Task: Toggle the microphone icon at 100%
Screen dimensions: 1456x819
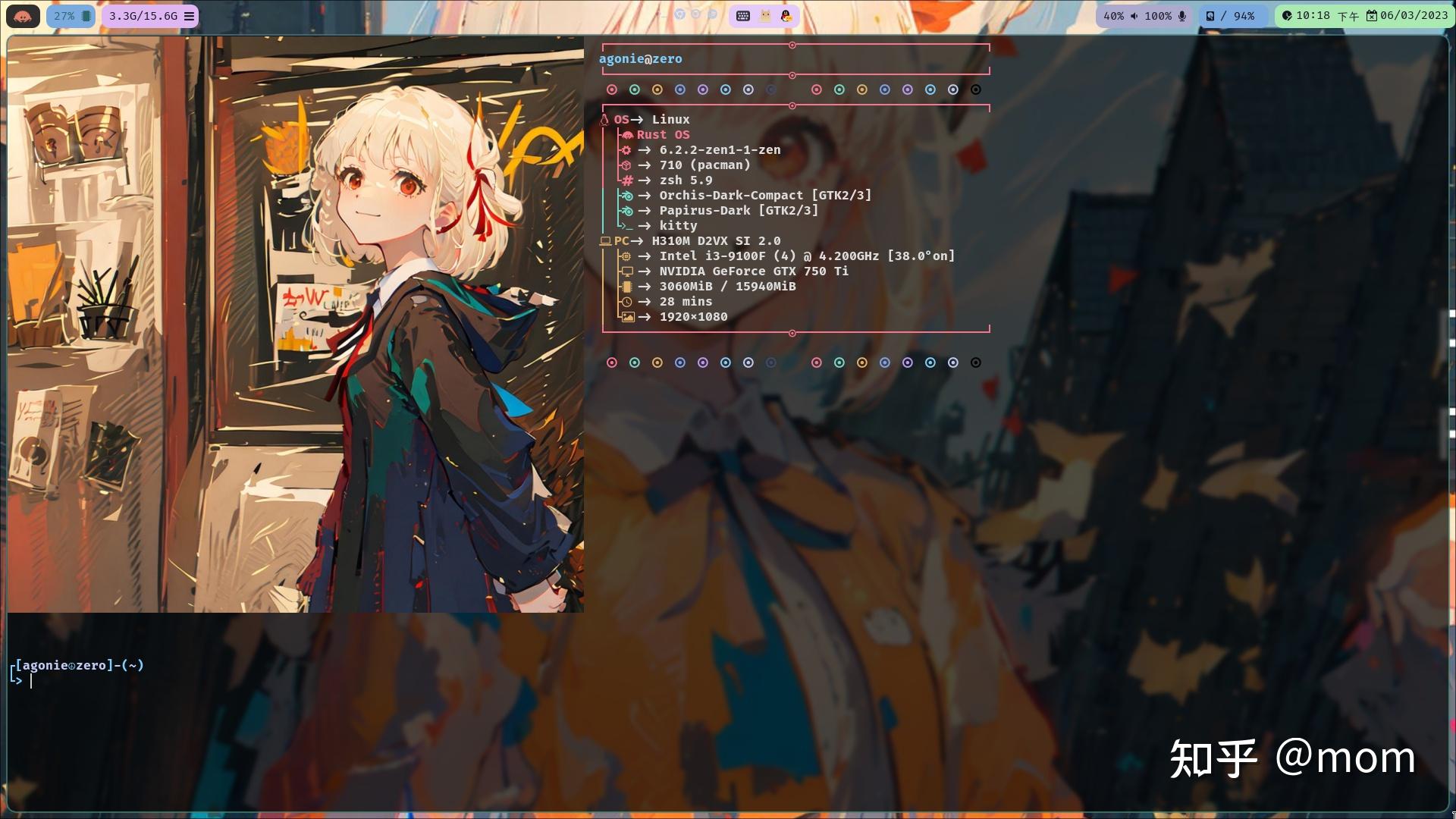Action: coord(1181,16)
